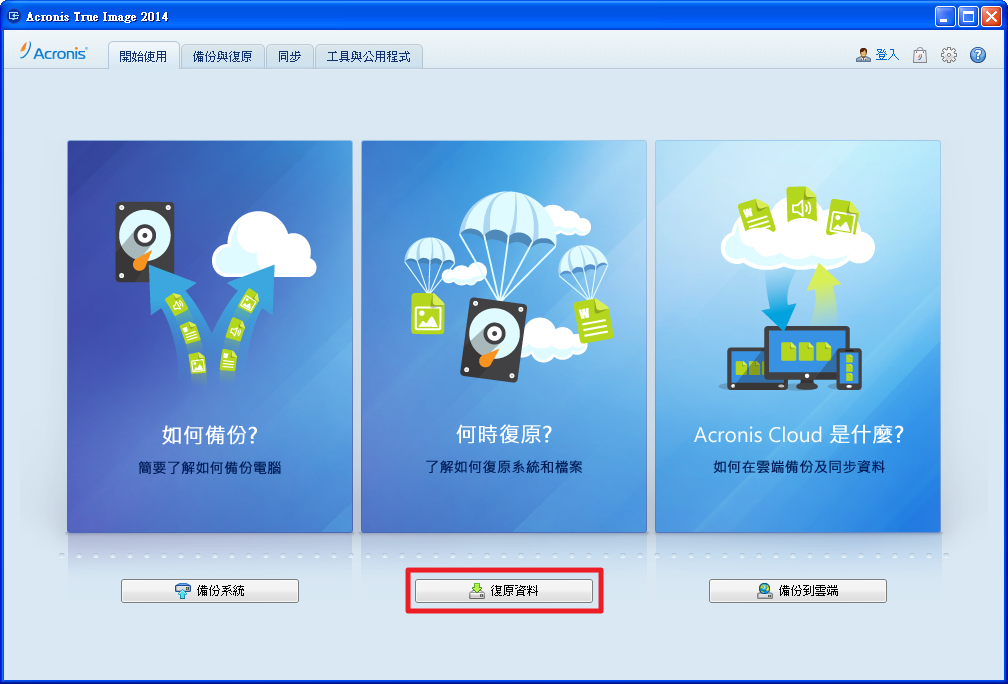Go to the 工具與公用程式 tab

tap(369, 57)
